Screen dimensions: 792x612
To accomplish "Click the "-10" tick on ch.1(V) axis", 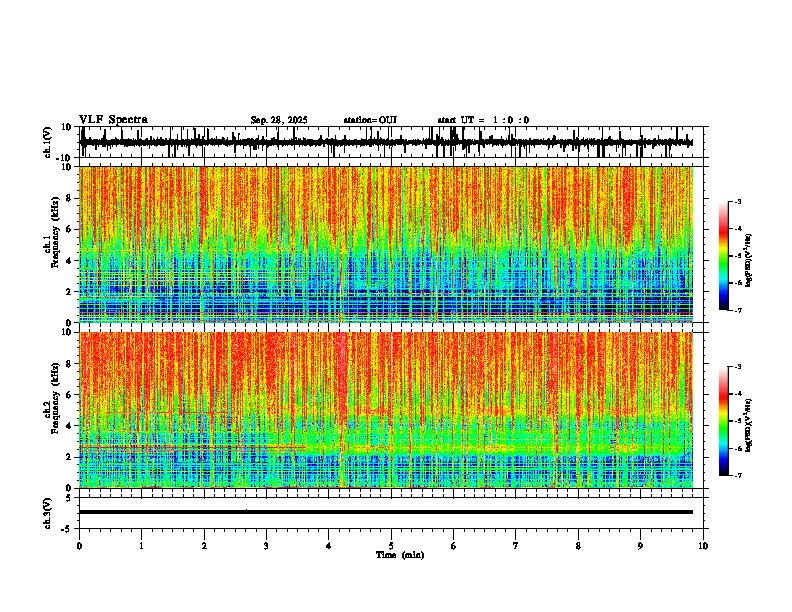I will click(x=65, y=157).
